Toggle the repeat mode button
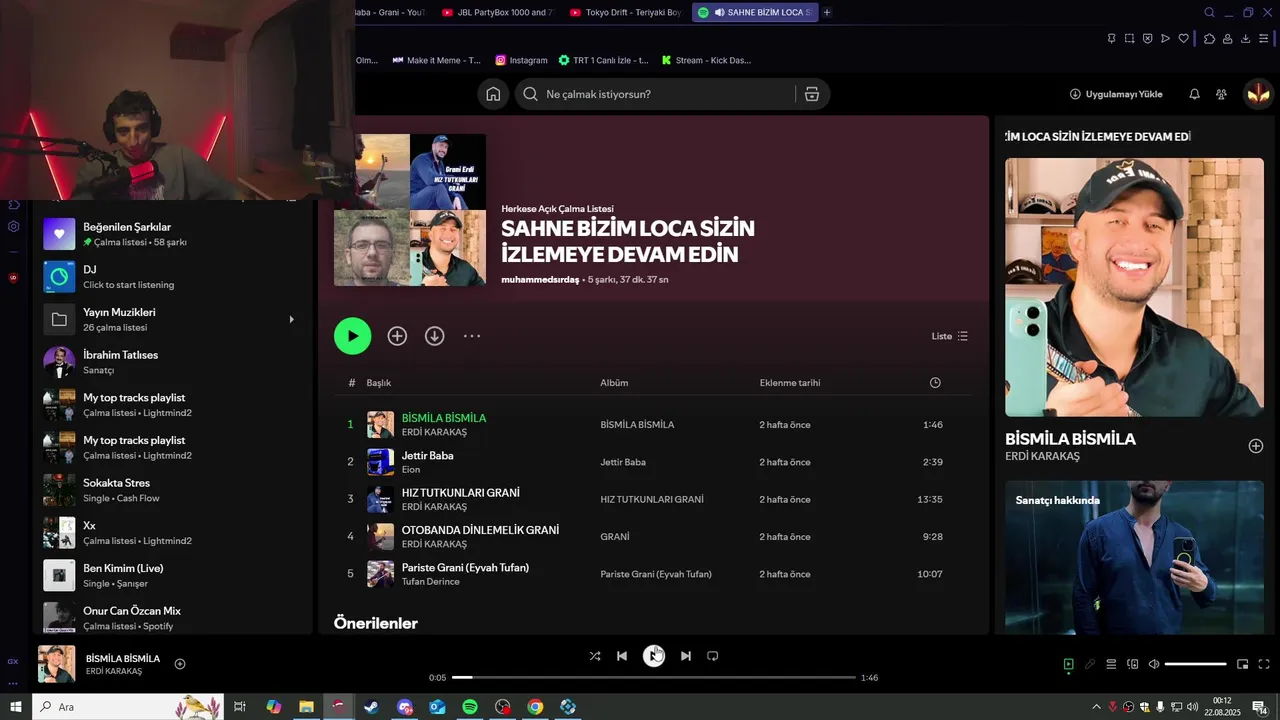This screenshot has width=1280, height=720. click(x=713, y=656)
